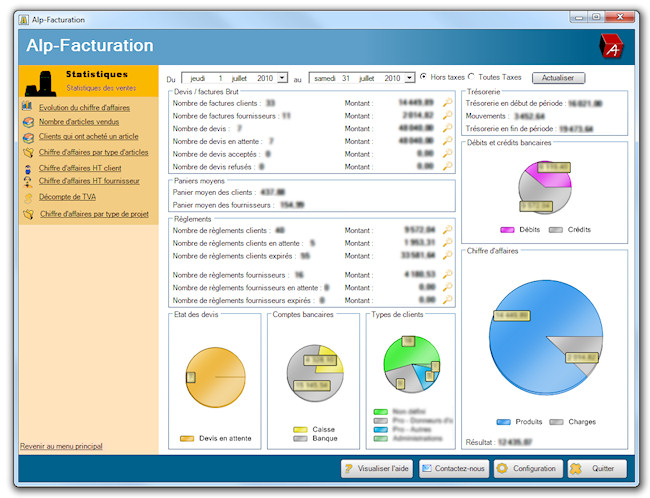650x498 pixels.
Task: Click the Visualiser l'aide button
Action: click(377, 468)
